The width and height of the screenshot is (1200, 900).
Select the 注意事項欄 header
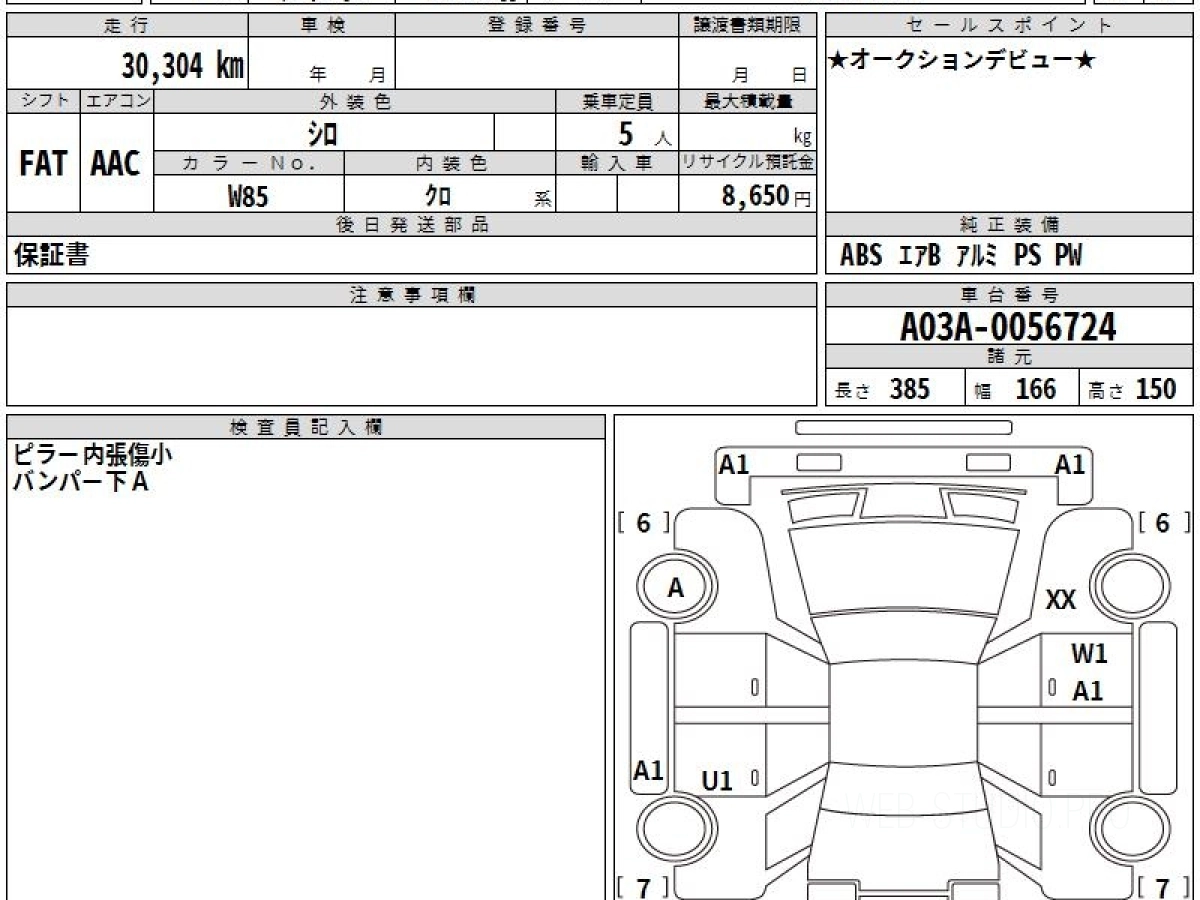click(x=412, y=295)
